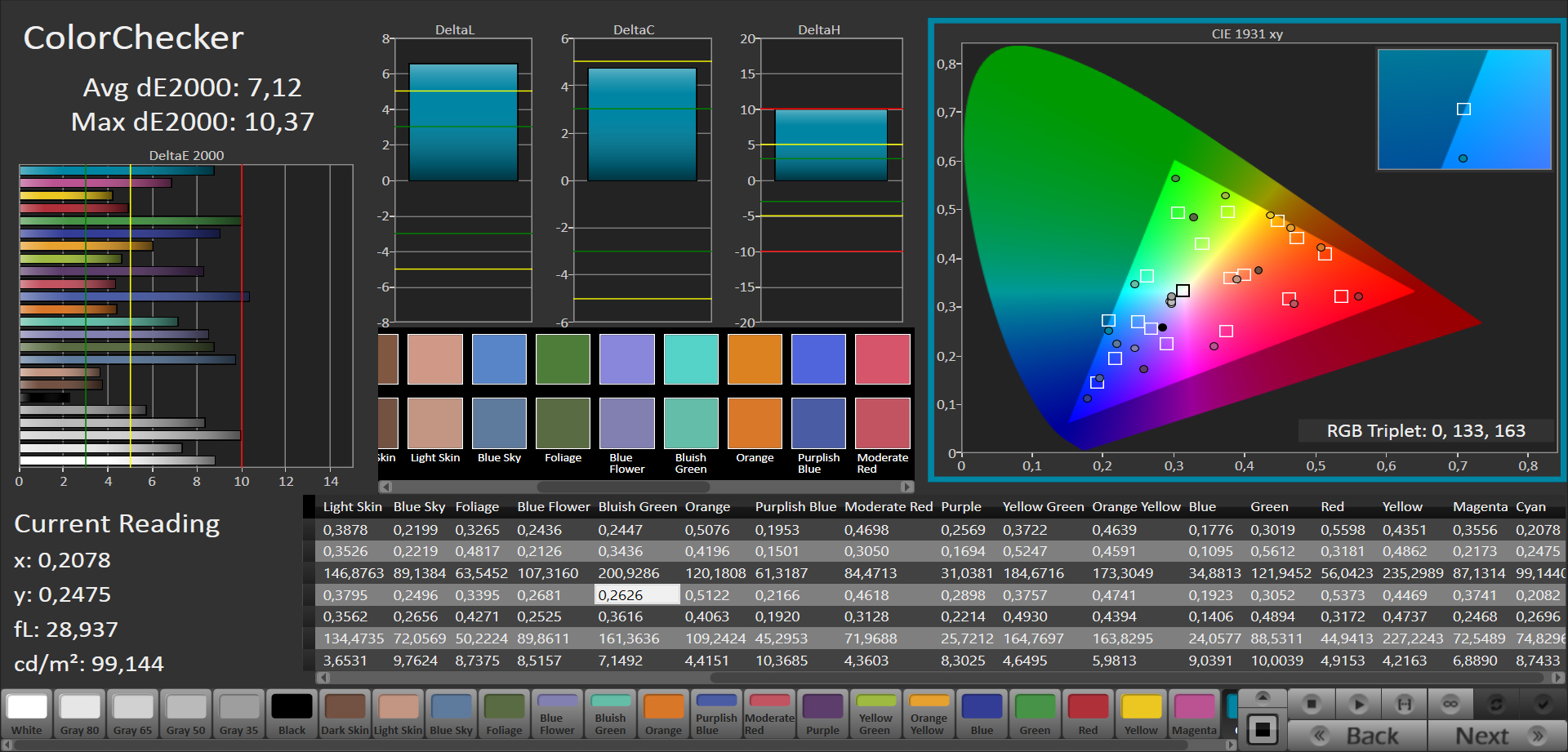This screenshot has width=1568, height=752.
Task: Click the black square pattern window icon
Action: point(1263,728)
